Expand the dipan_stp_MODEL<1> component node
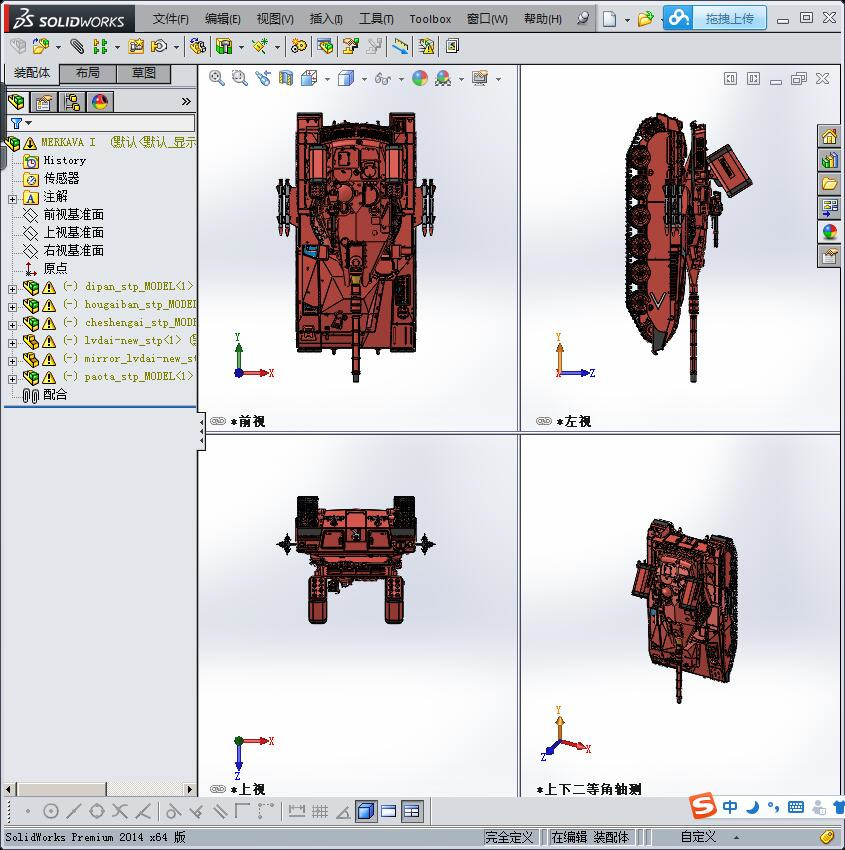 (x=12, y=288)
